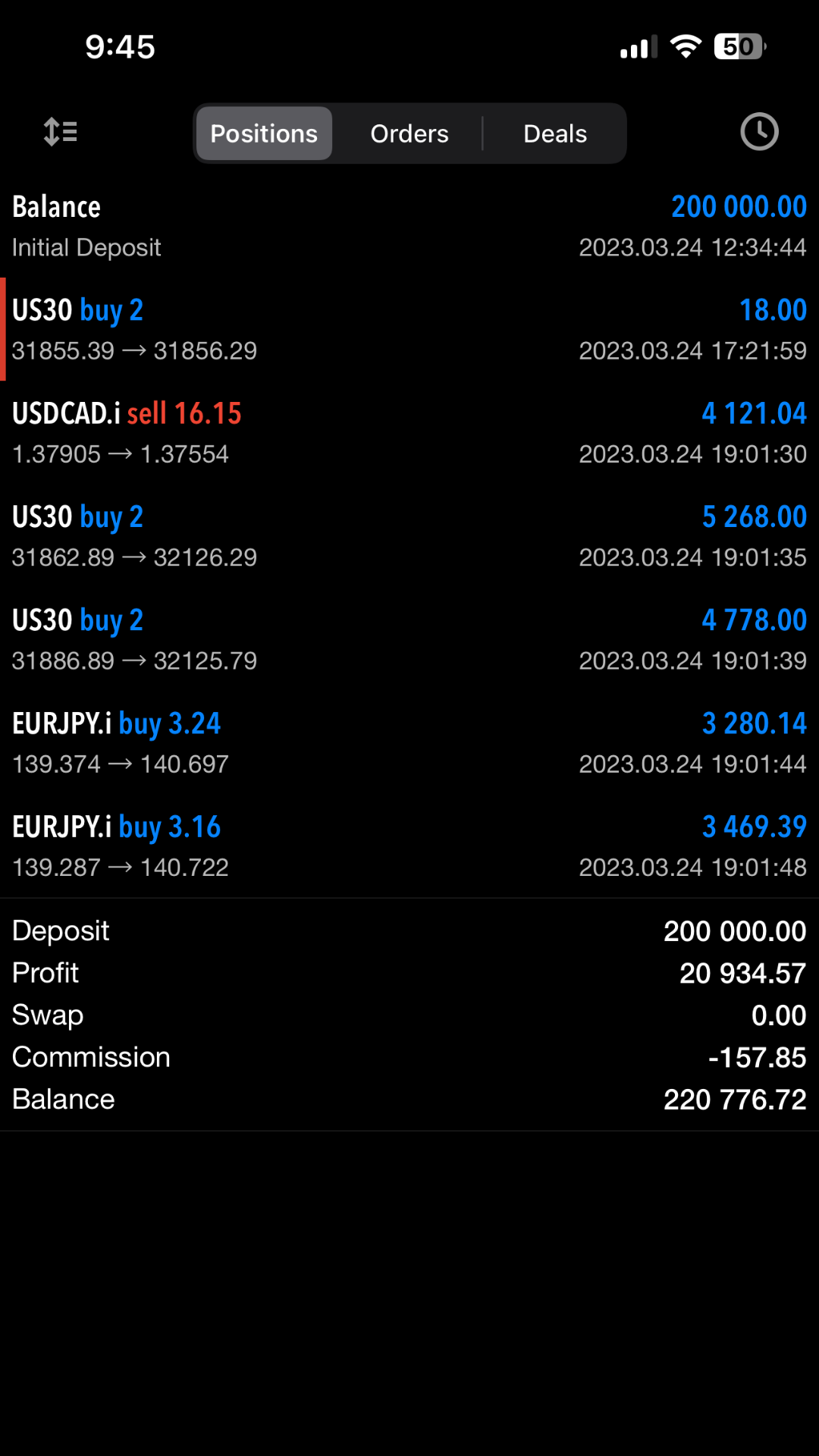
Task: Tap the Deposit summary row
Action: 409,930
